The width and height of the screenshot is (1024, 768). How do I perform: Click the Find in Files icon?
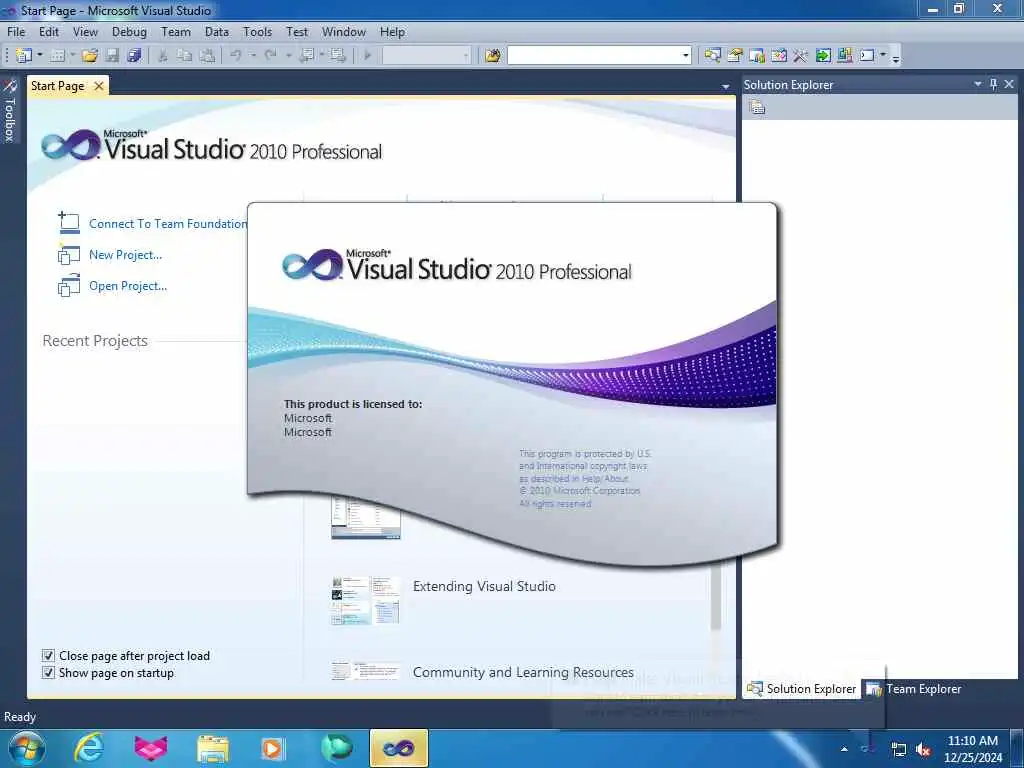coord(493,56)
